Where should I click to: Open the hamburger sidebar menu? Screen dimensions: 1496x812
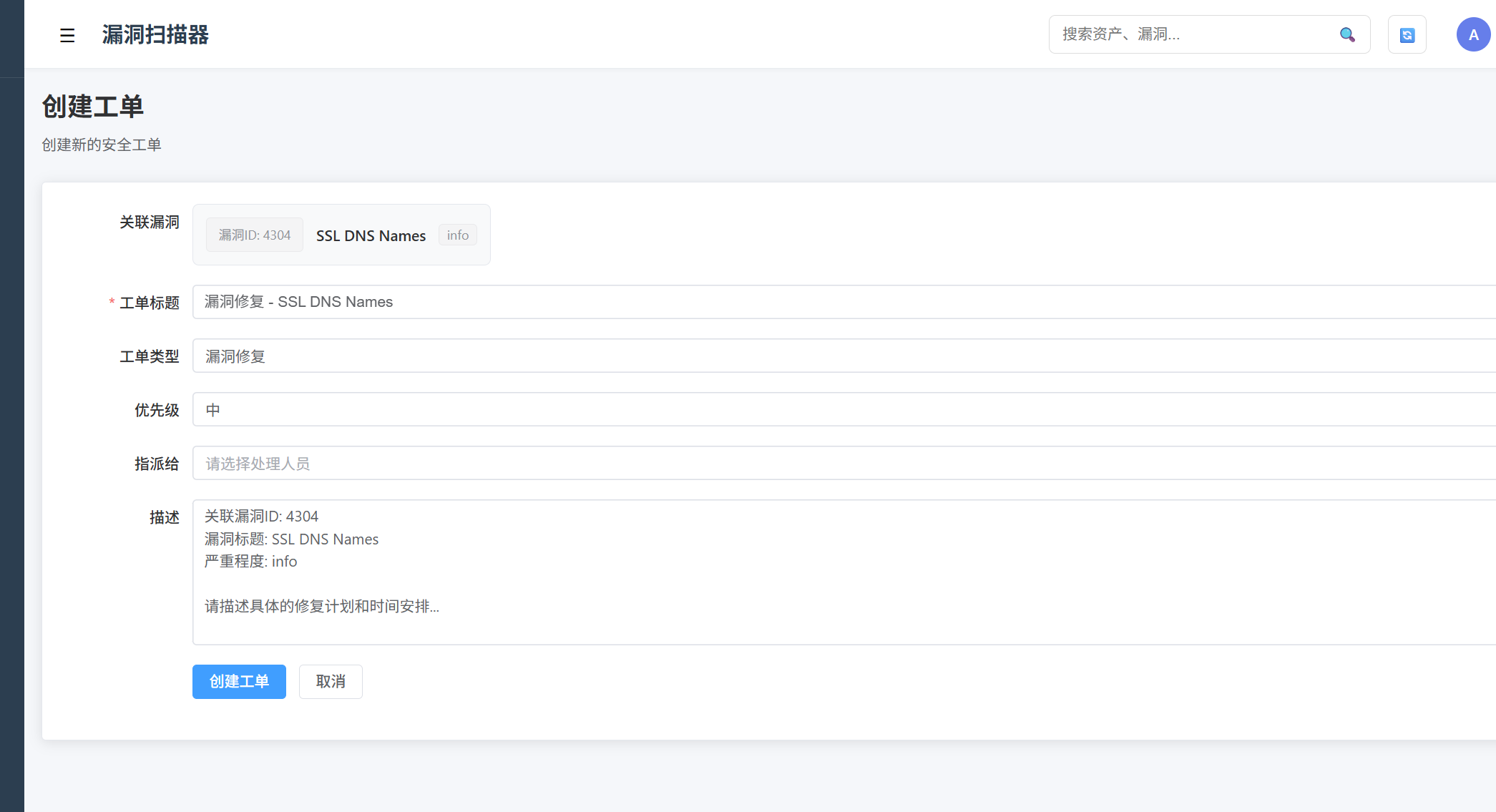(x=67, y=35)
